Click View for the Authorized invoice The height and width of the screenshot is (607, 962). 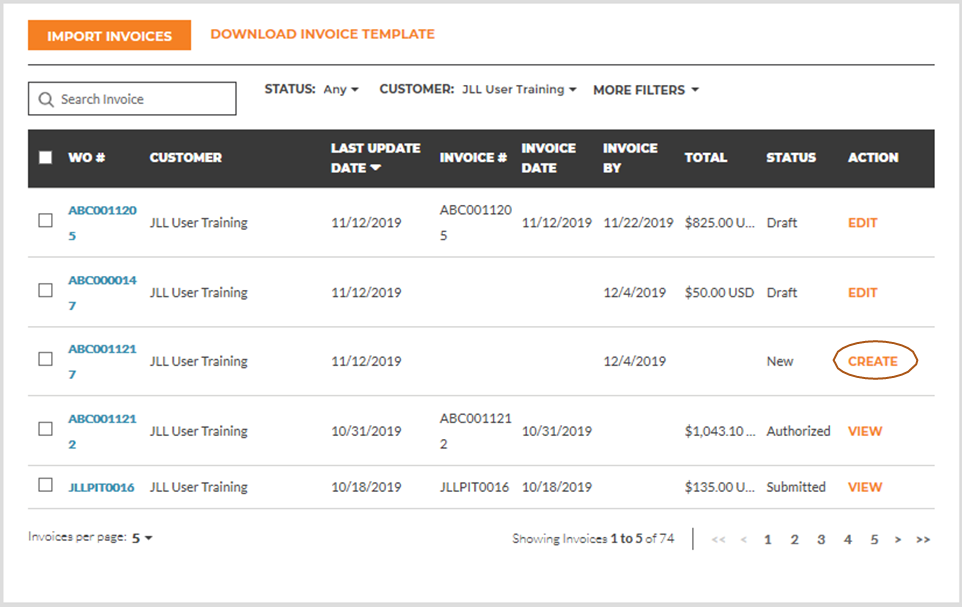[865, 431]
